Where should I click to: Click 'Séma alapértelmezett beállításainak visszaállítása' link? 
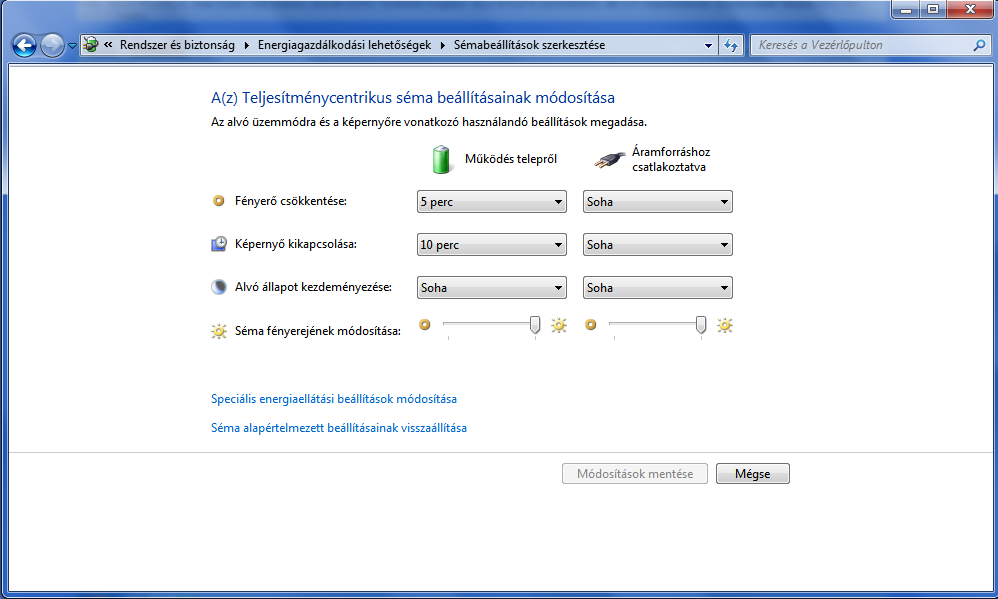tap(339, 428)
